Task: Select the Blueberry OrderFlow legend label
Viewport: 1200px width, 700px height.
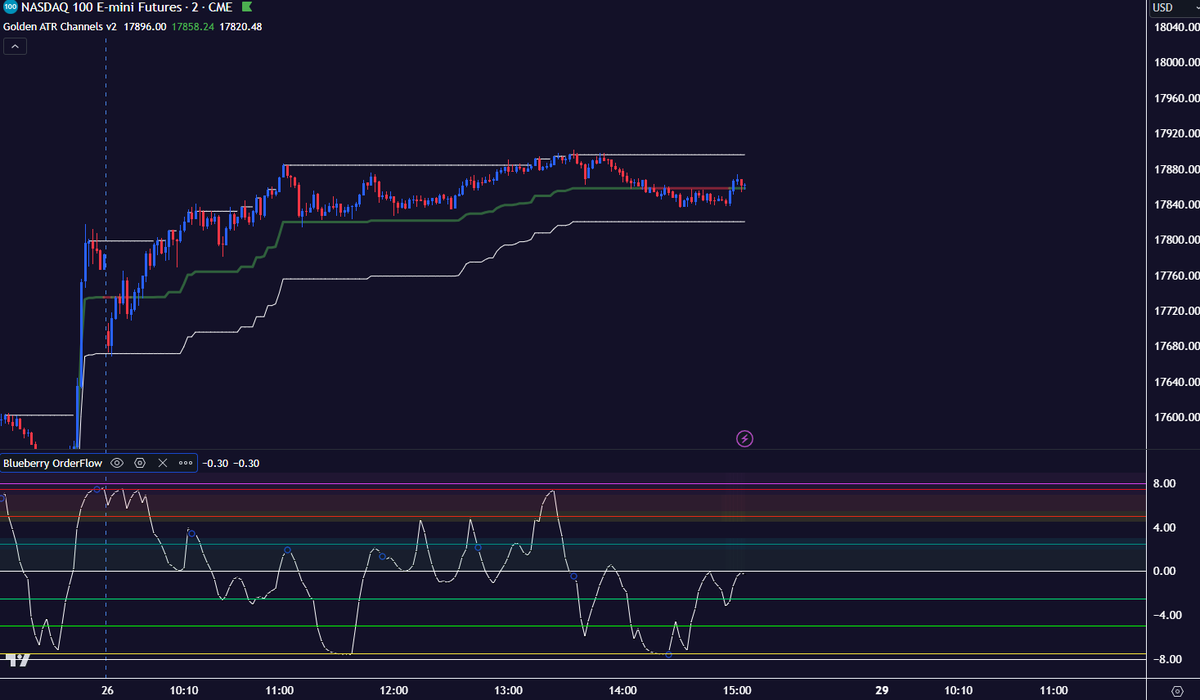Action: coord(53,463)
